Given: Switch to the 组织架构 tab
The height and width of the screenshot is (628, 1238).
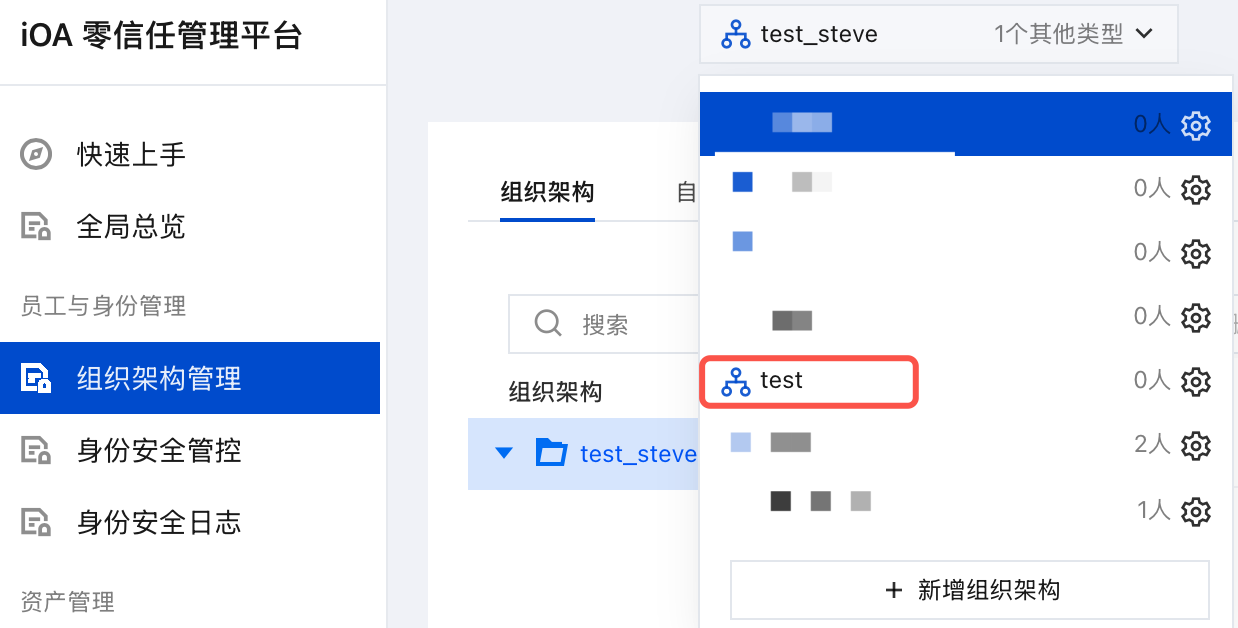Looking at the screenshot, I should tap(546, 192).
